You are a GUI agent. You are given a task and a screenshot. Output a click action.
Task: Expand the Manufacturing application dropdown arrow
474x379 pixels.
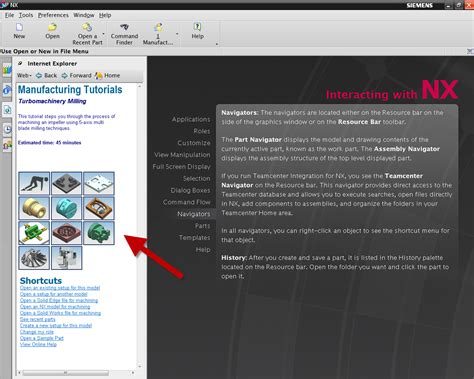(177, 34)
